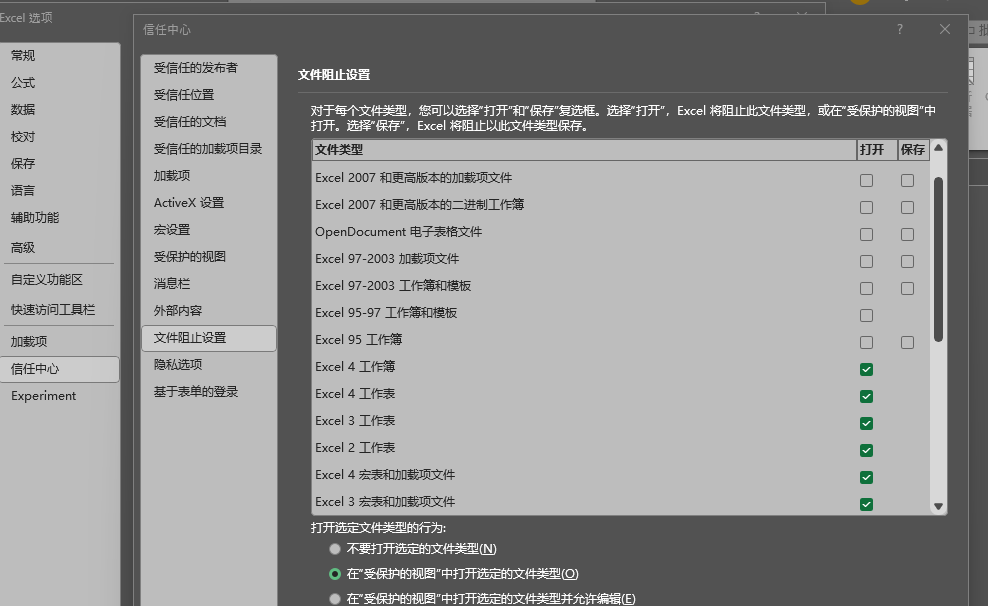Viewport: 988px width, 606px height.
Task: Select 保存 in Excel 选项 sidebar
Action: pyautogui.click(x=59, y=164)
